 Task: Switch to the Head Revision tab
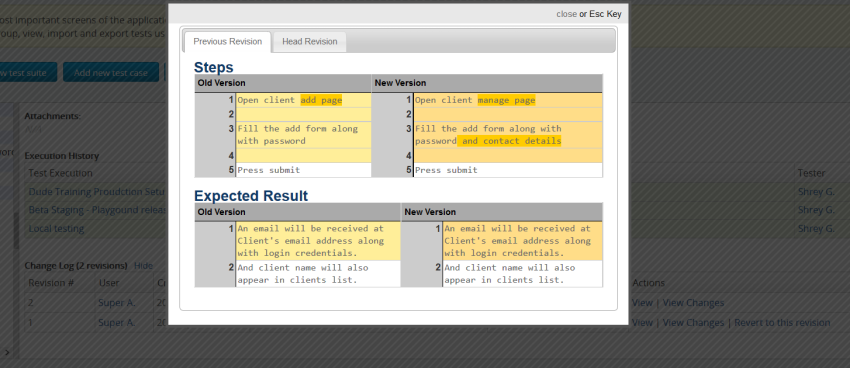(x=310, y=42)
